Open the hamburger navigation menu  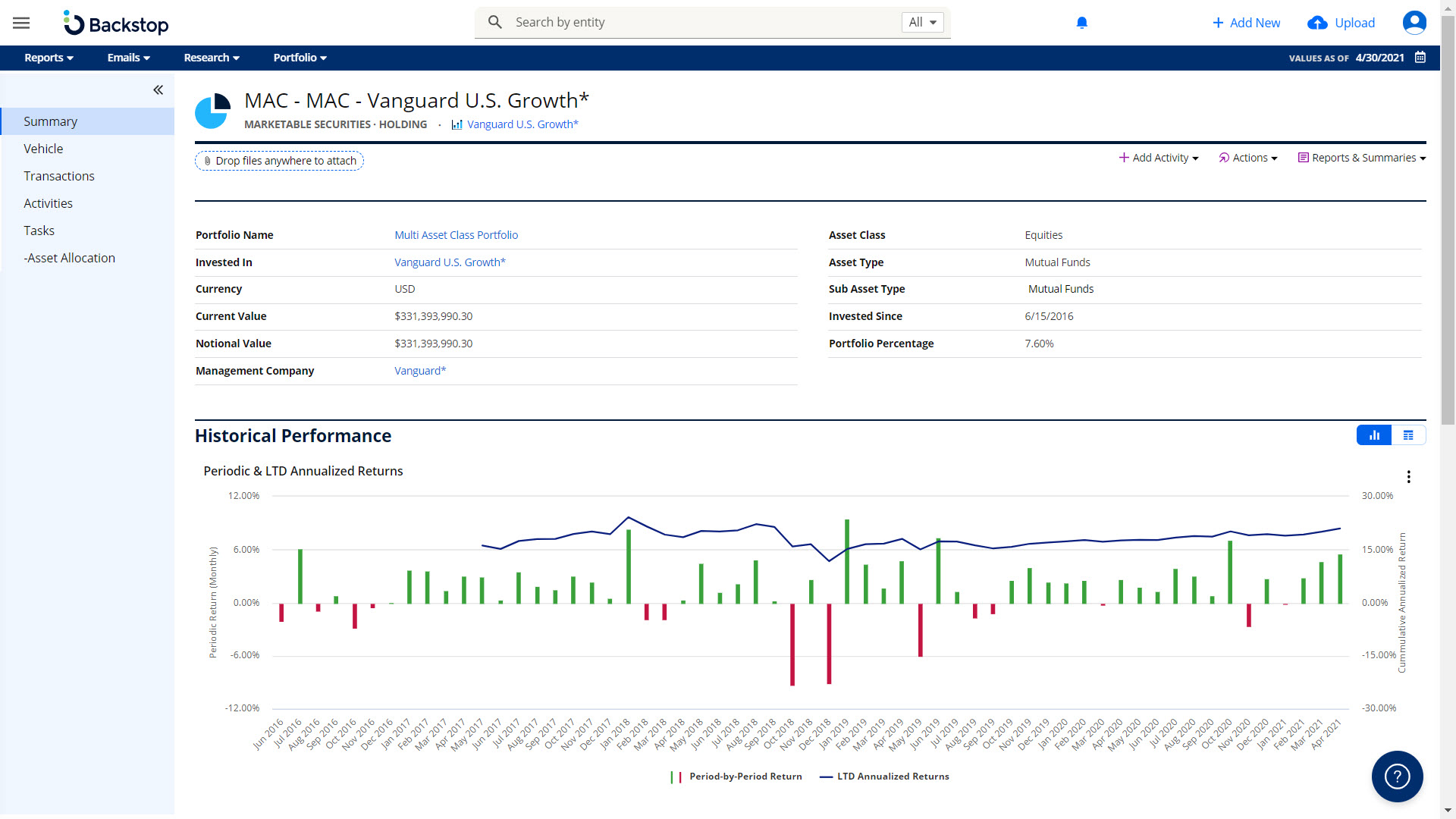click(20, 22)
